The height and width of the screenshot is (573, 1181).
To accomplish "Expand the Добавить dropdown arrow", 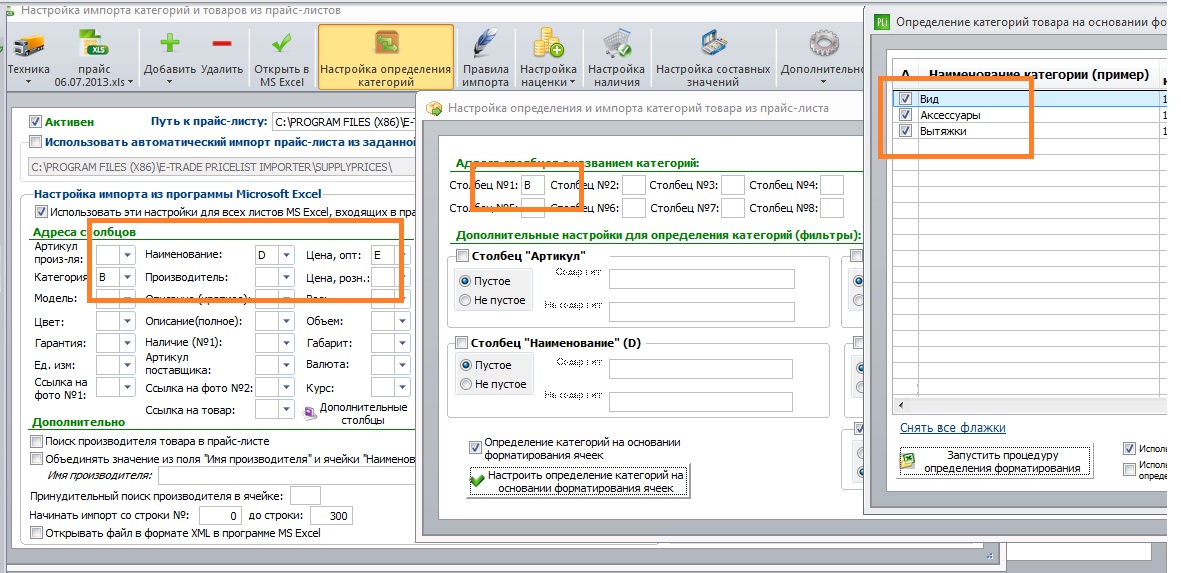I will (169, 81).
